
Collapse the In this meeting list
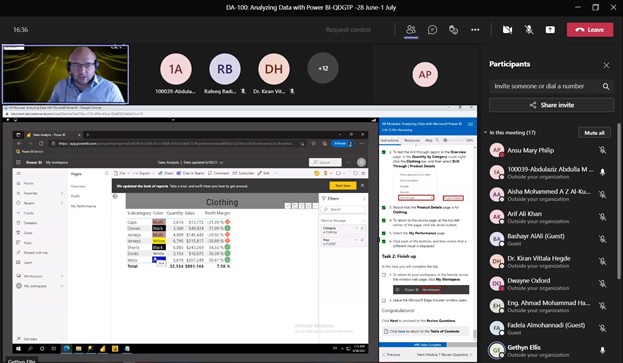[x=485, y=133]
